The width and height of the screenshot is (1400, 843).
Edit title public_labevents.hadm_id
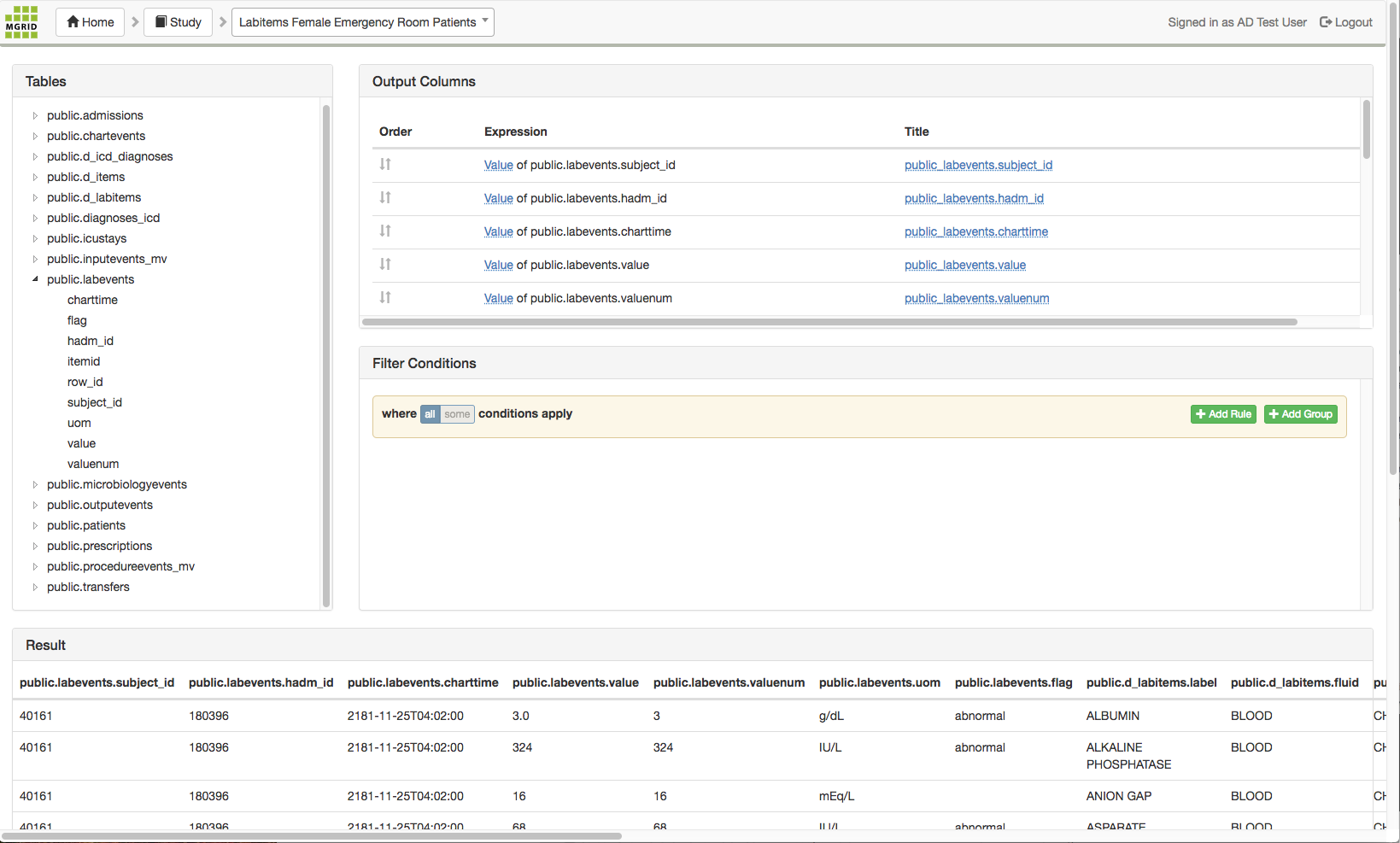point(974,198)
